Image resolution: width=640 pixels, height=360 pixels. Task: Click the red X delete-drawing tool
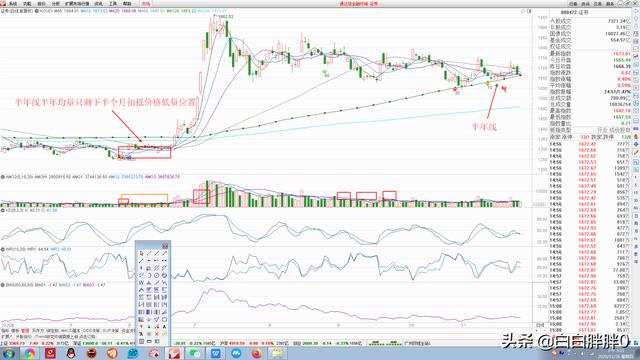point(156,333)
